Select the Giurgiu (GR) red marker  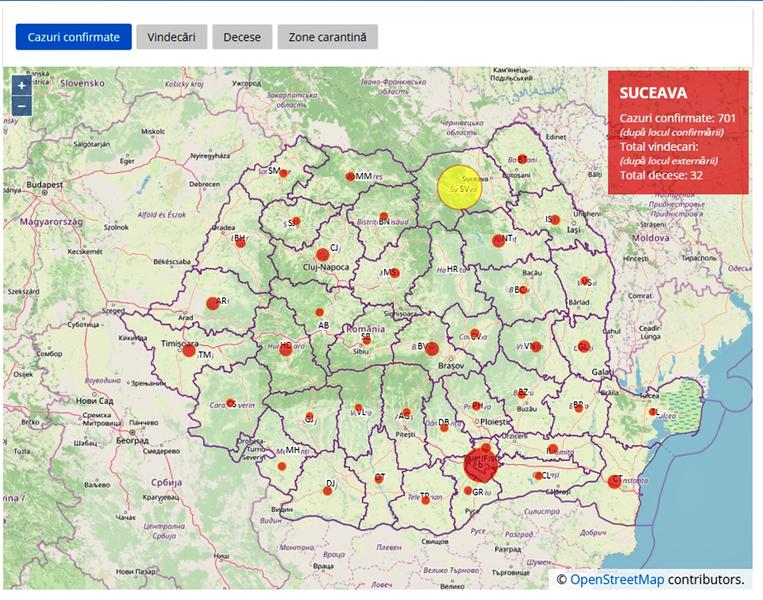pyautogui.click(x=468, y=491)
